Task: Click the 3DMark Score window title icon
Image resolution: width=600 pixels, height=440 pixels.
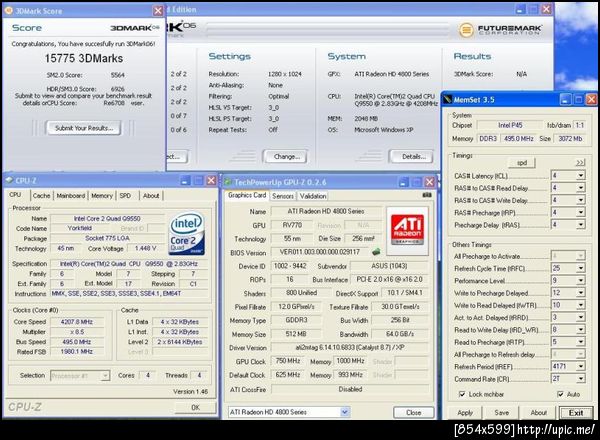Action: coord(9,11)
